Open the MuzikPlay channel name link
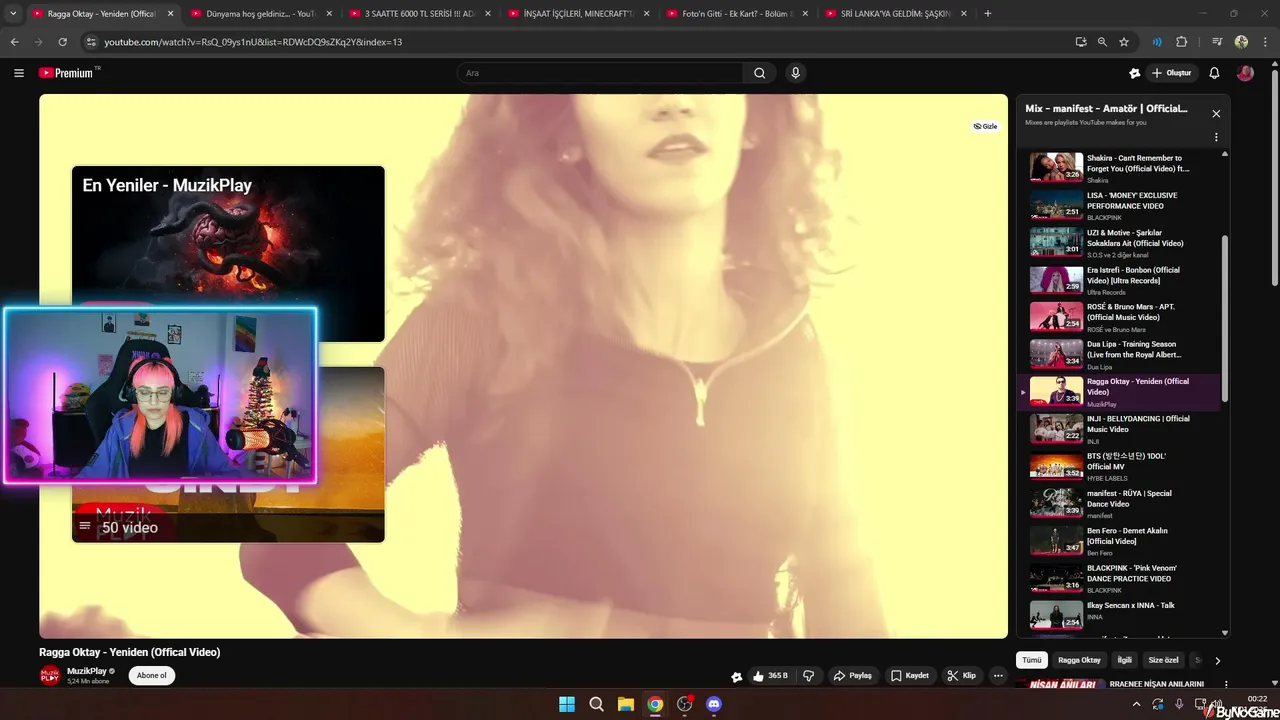Screen dimensions: 1280x720 pyautogui.click(x=87, y=671)
